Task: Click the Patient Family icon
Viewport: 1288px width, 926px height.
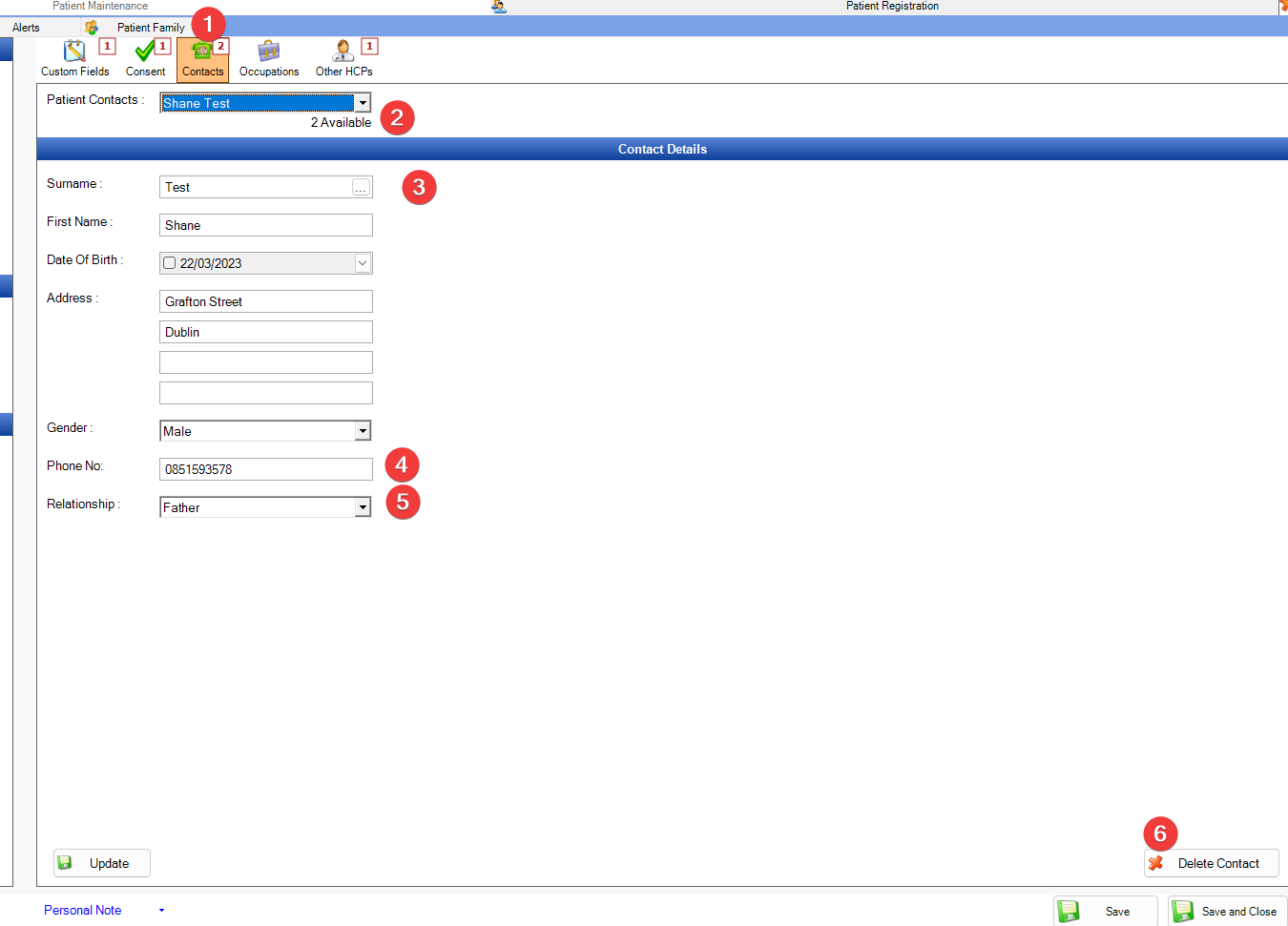Action: tap(92, 28)
